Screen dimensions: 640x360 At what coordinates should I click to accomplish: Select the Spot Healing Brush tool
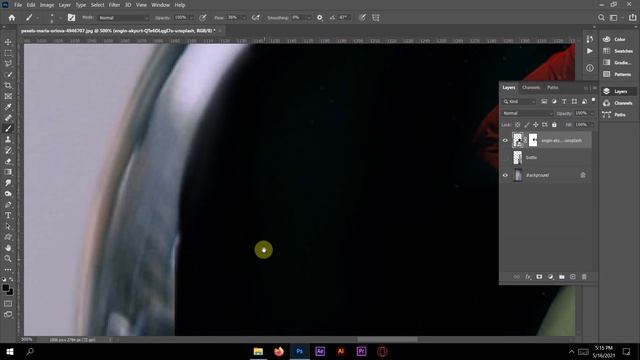(x=8, y=118)
